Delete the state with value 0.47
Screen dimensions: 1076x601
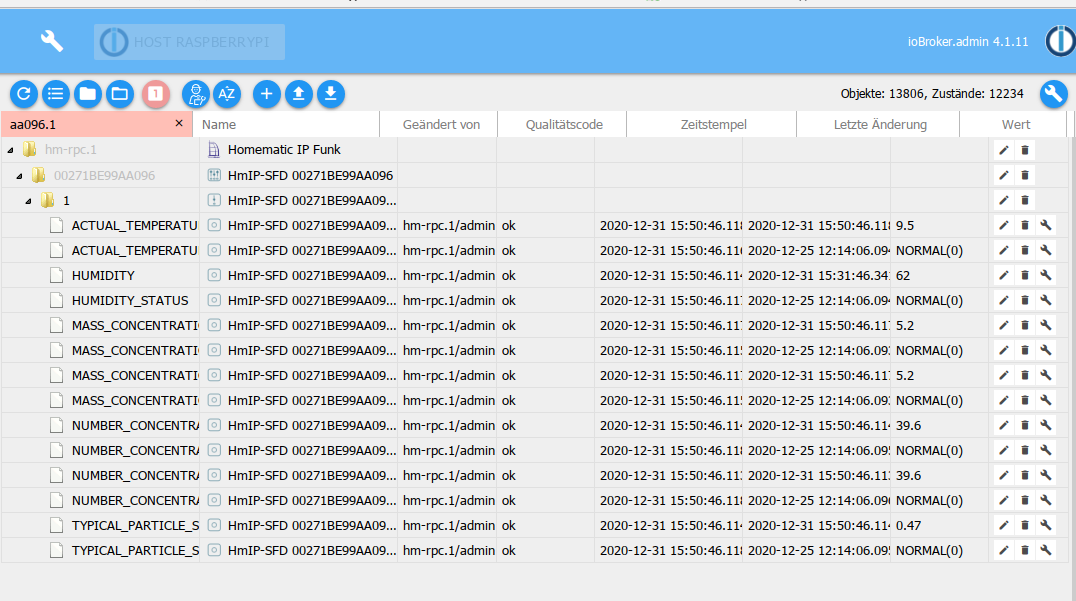[1025, 525]
